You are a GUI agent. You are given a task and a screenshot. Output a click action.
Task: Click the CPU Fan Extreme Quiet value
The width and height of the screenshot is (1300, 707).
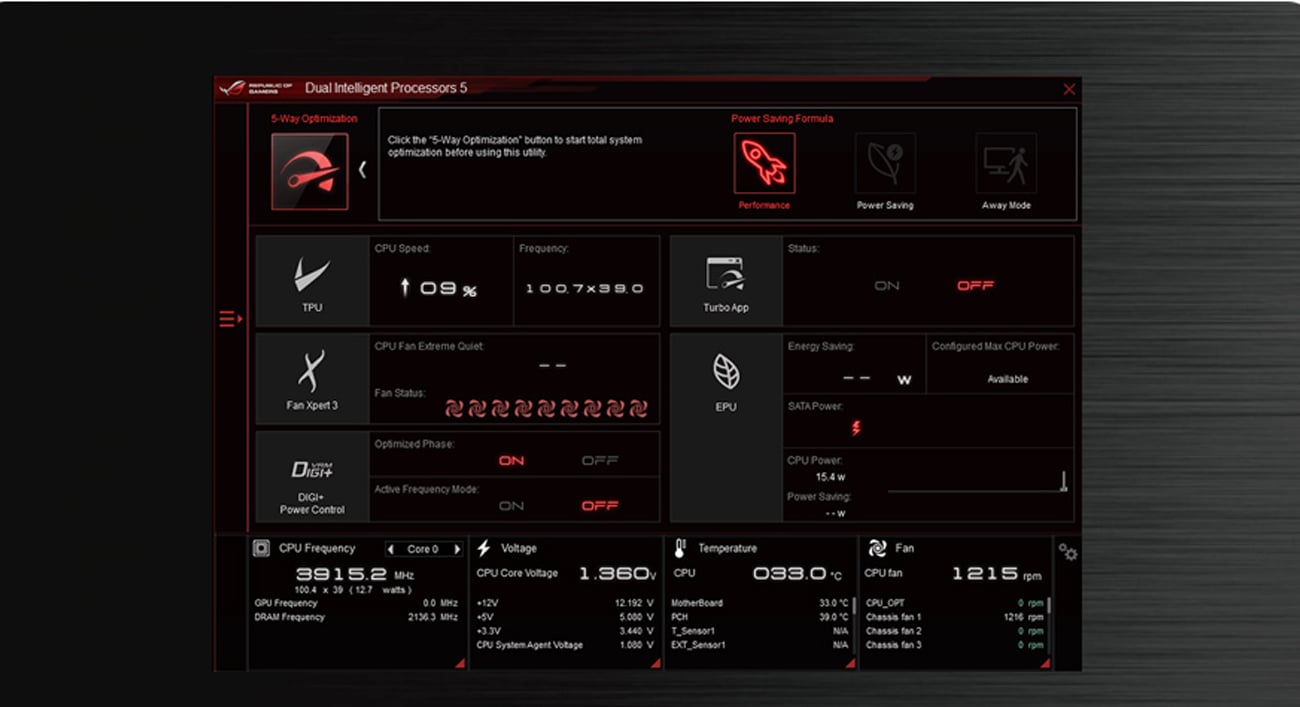pyautogui.click(x=552, y=365)
